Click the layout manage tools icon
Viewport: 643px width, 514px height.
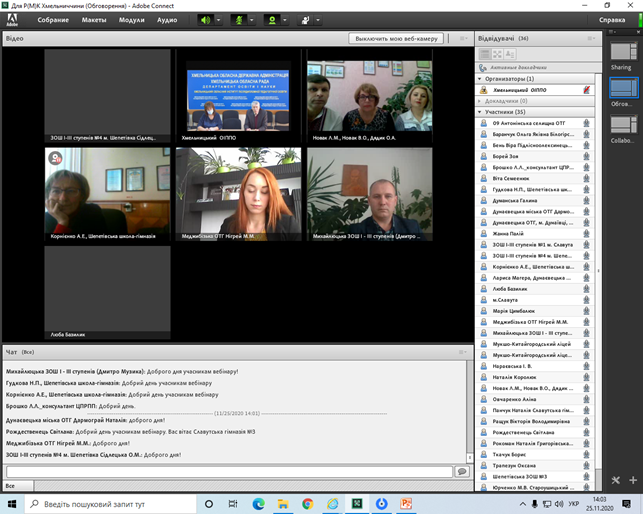[616, 480]
